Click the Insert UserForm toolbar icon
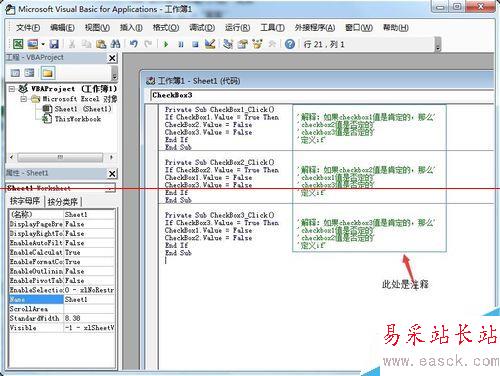 pyautogui.click(x=33, y=44)
